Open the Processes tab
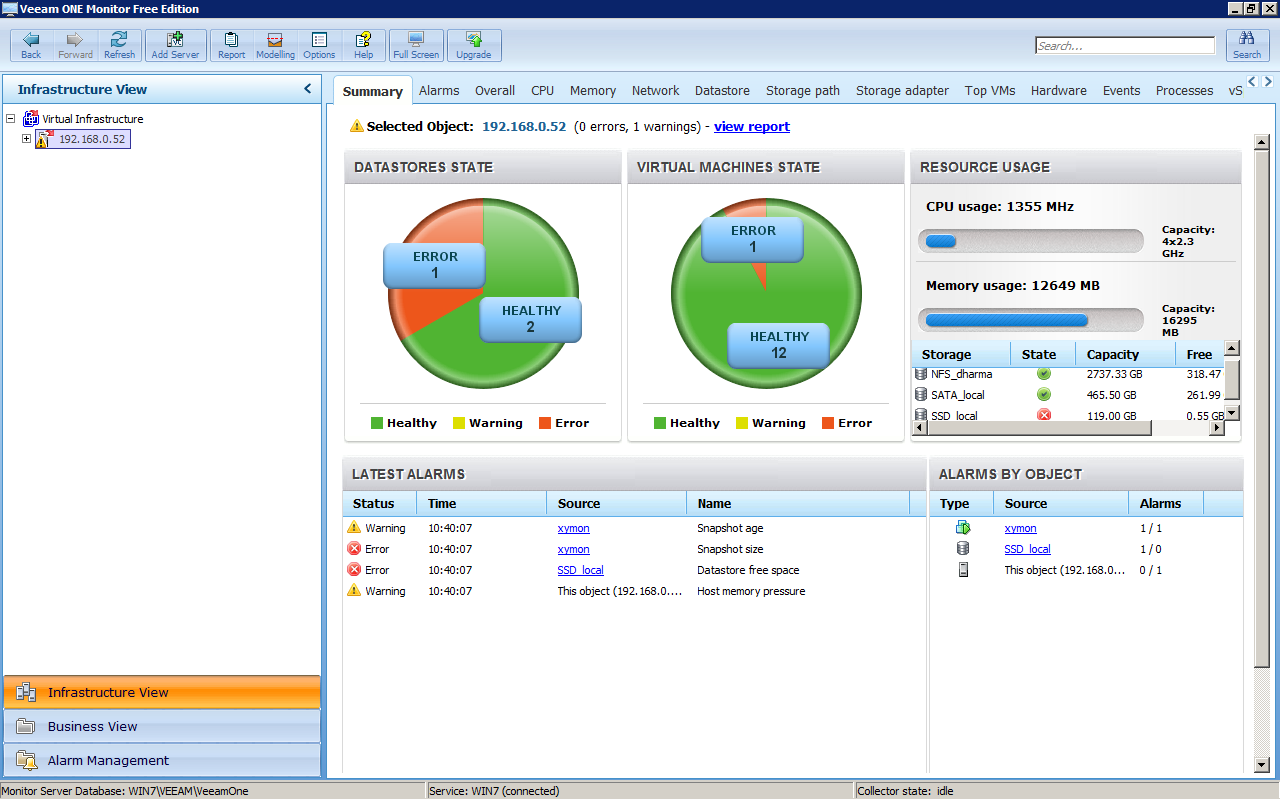Viewport: 1280px width, 800px height. (1185, 91)
